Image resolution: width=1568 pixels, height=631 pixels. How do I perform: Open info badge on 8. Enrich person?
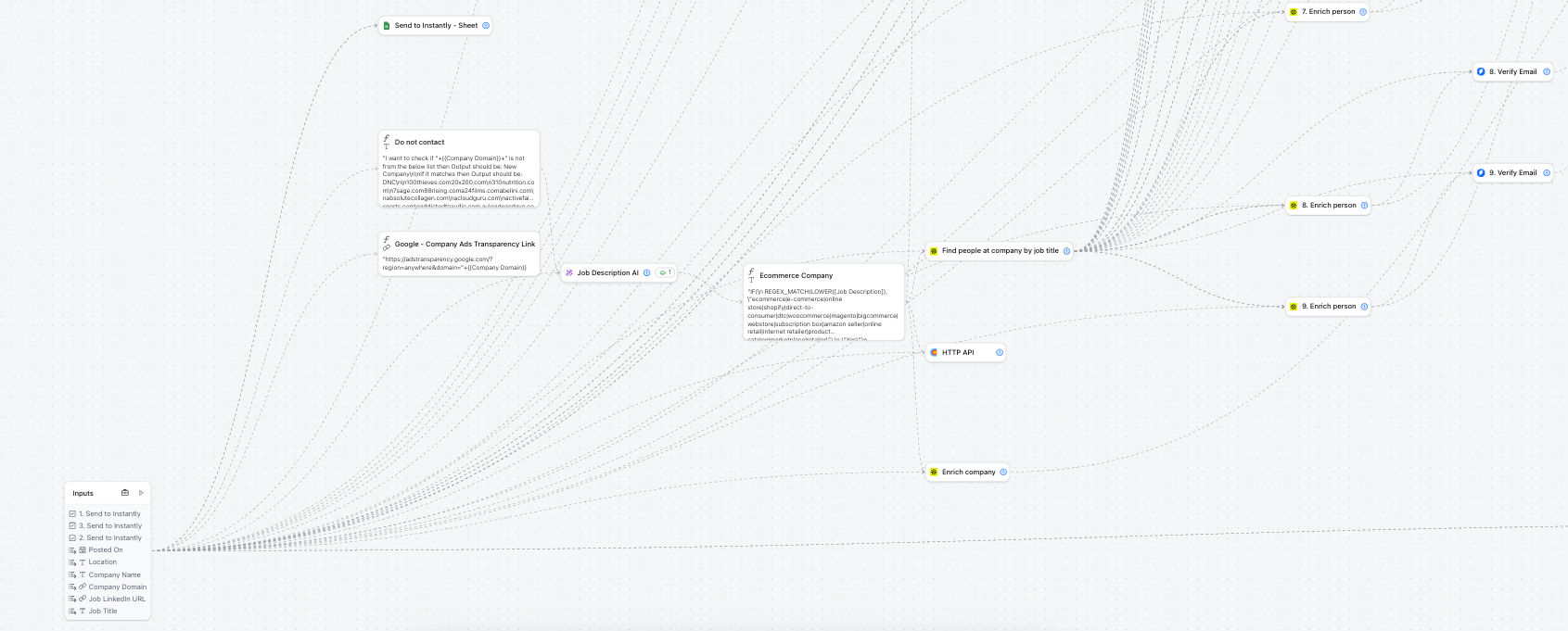(x=1364, y=206)
